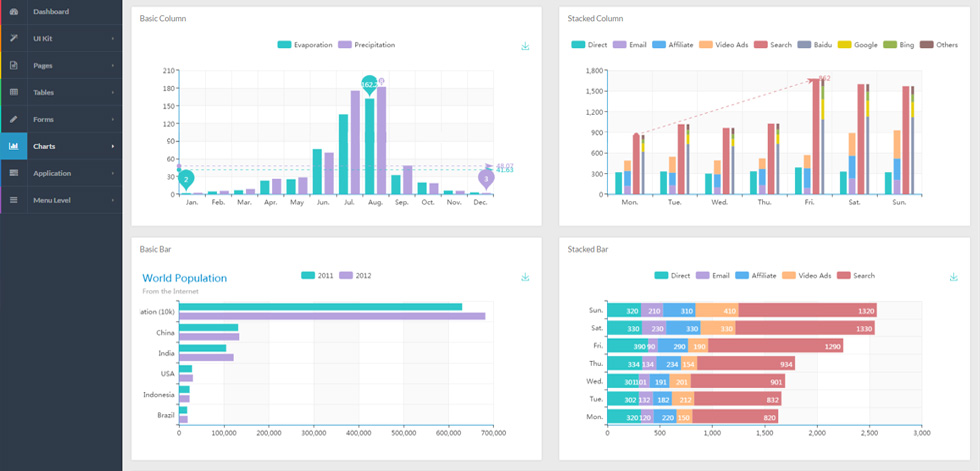Toggle Affiliate series in Stacked Column legend

(672, 45)
